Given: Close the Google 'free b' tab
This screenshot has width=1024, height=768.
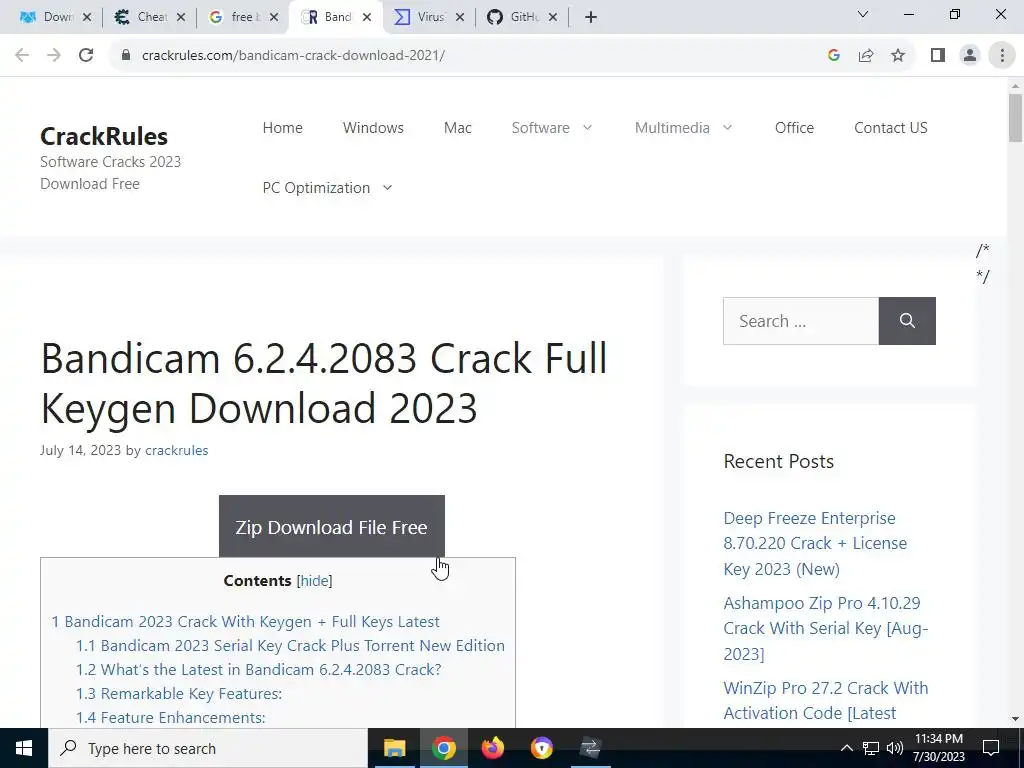Looking at the screenshot, I should (x=274, y=17).
